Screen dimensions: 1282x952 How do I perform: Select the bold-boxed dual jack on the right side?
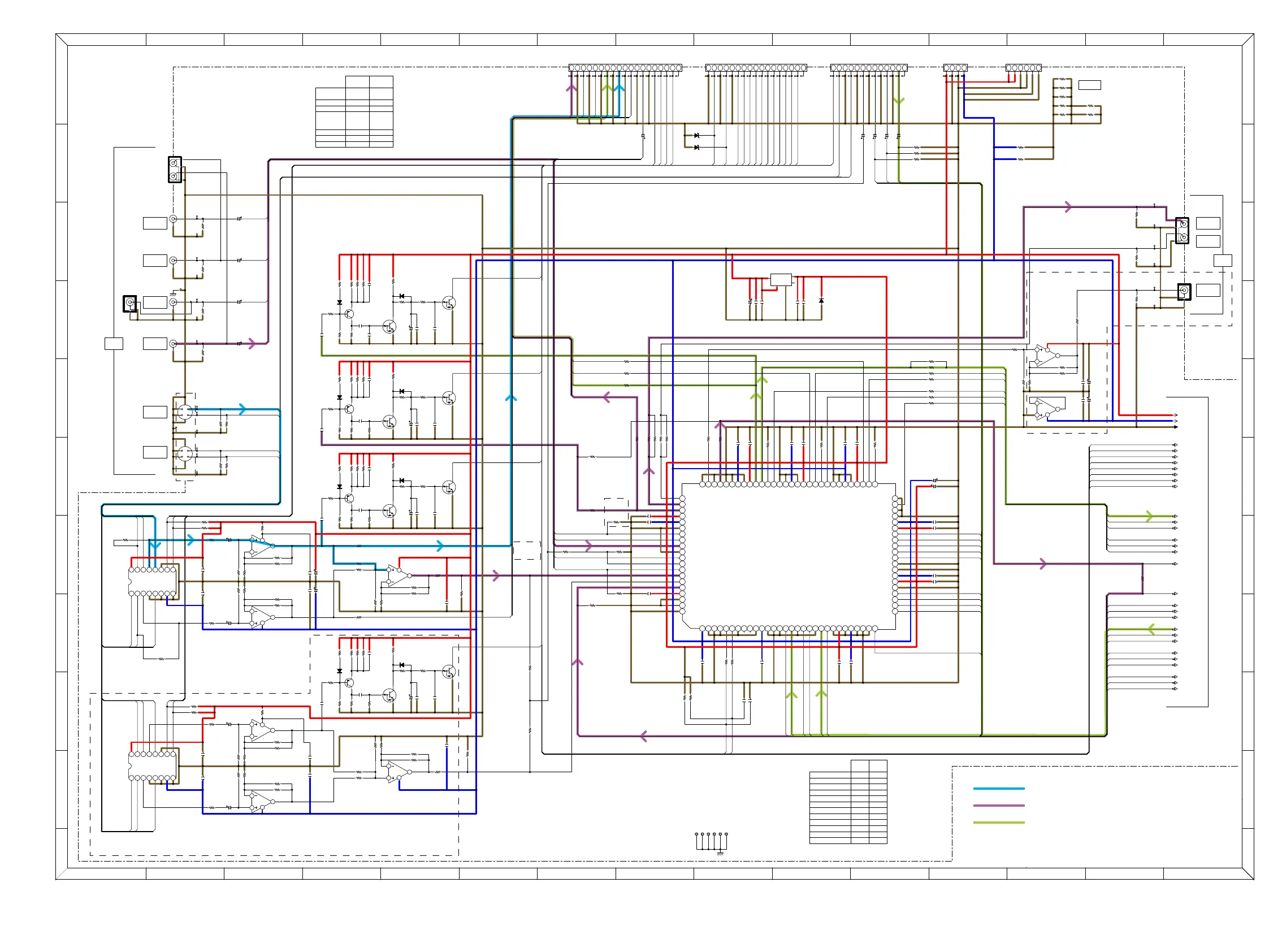tap(1182, 231)
